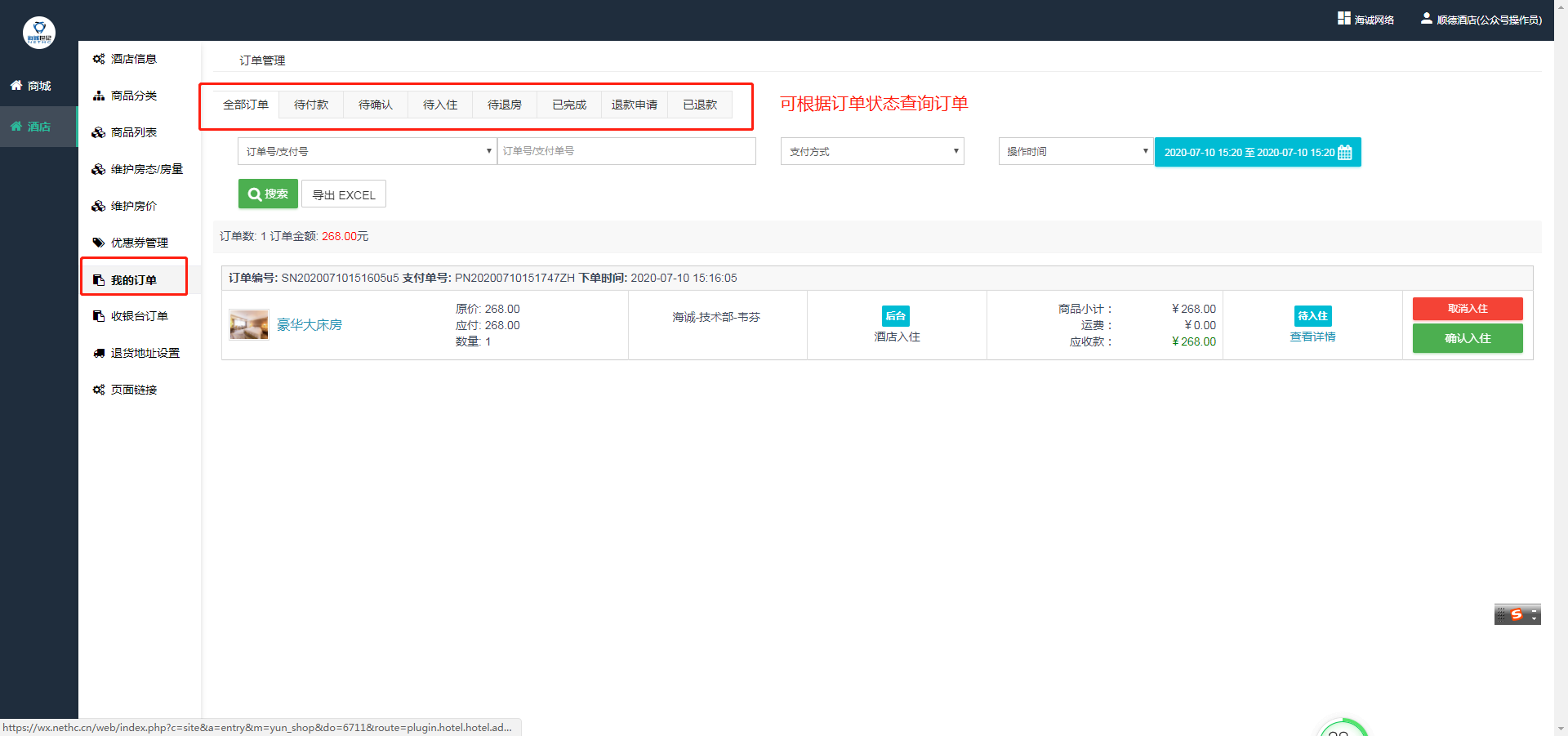Image resolution: width=1568 pixels, height=736 pixels.
Task: Click the 268.00元 order total amount
Action: coord(345,236)
